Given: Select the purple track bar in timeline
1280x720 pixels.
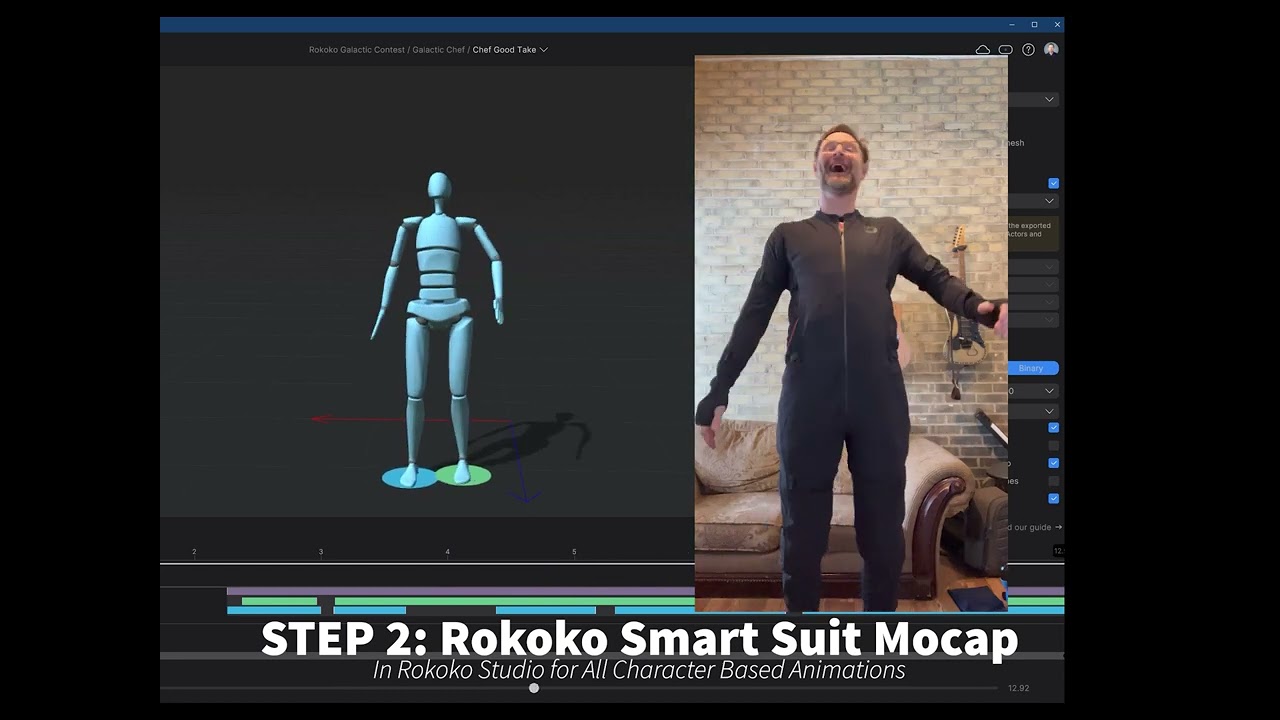Looking at the screenshot, I should point(460,591).
